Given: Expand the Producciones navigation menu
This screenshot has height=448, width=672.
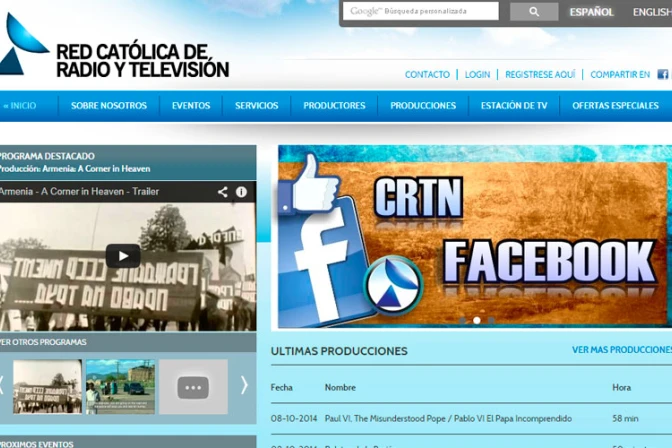Looking at the screenshot, I should click(x=423, y=106).
